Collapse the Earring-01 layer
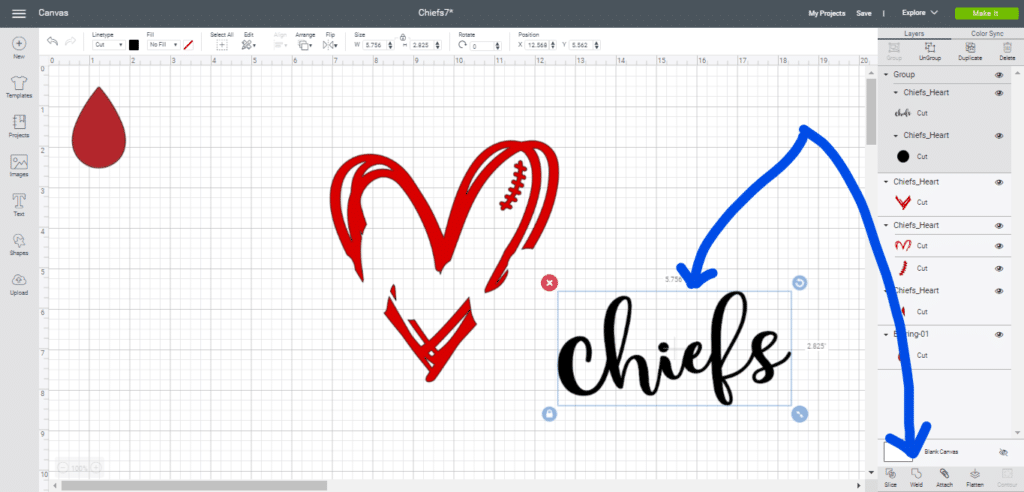1024x492 pixels. coord(886,334)
